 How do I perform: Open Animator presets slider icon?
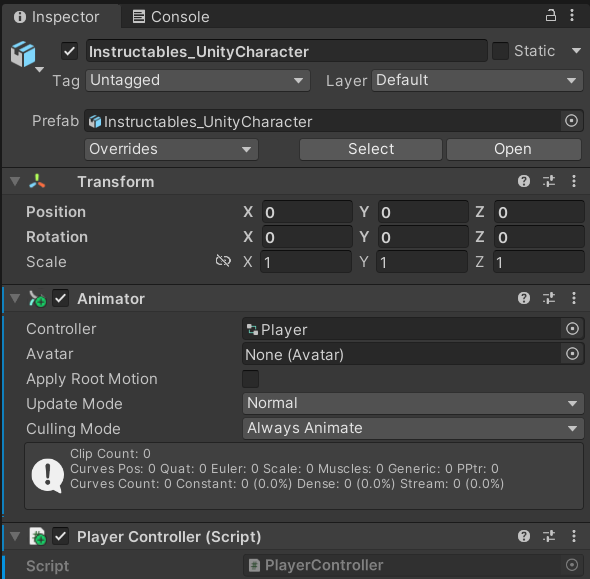549,298
